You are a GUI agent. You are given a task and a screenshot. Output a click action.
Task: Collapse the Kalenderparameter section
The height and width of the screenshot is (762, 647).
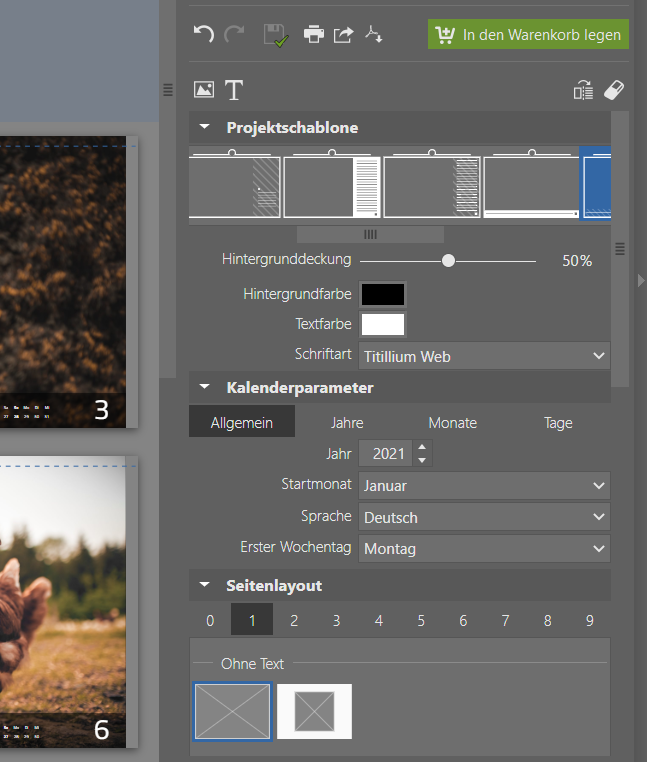[205, 387]
